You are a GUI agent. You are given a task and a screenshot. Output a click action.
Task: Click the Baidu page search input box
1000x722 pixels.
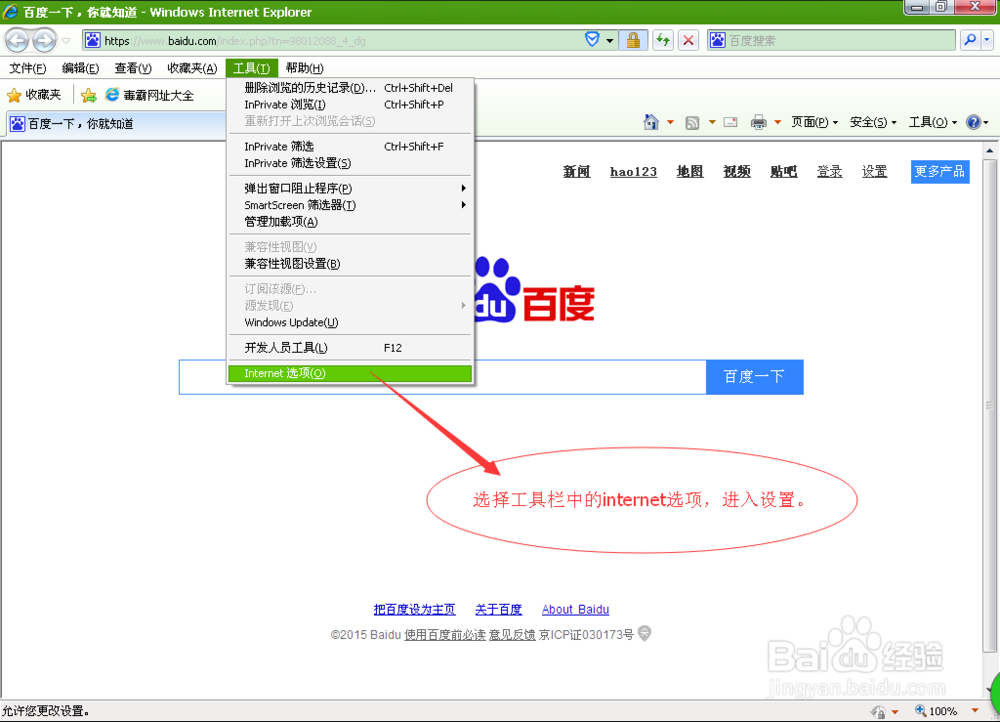pos(443,377)
